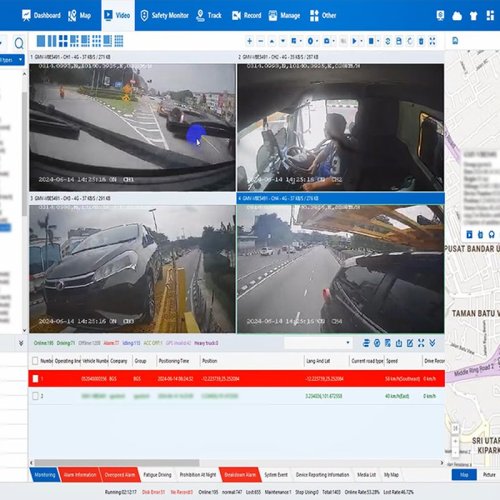Open the Fatigue Driving tab

(157, 475)
